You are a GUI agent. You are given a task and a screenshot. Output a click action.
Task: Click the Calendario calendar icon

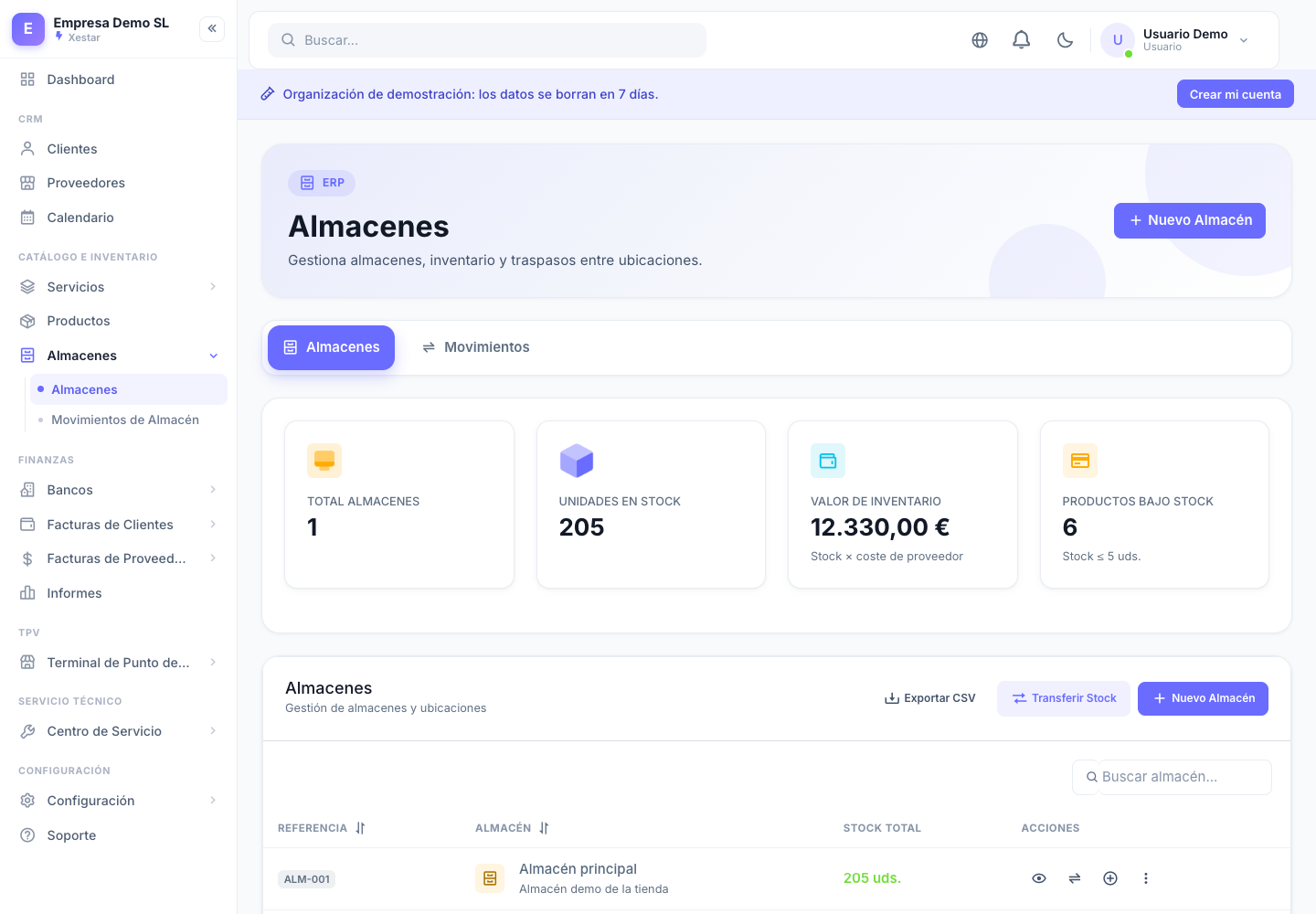(27, 218)
